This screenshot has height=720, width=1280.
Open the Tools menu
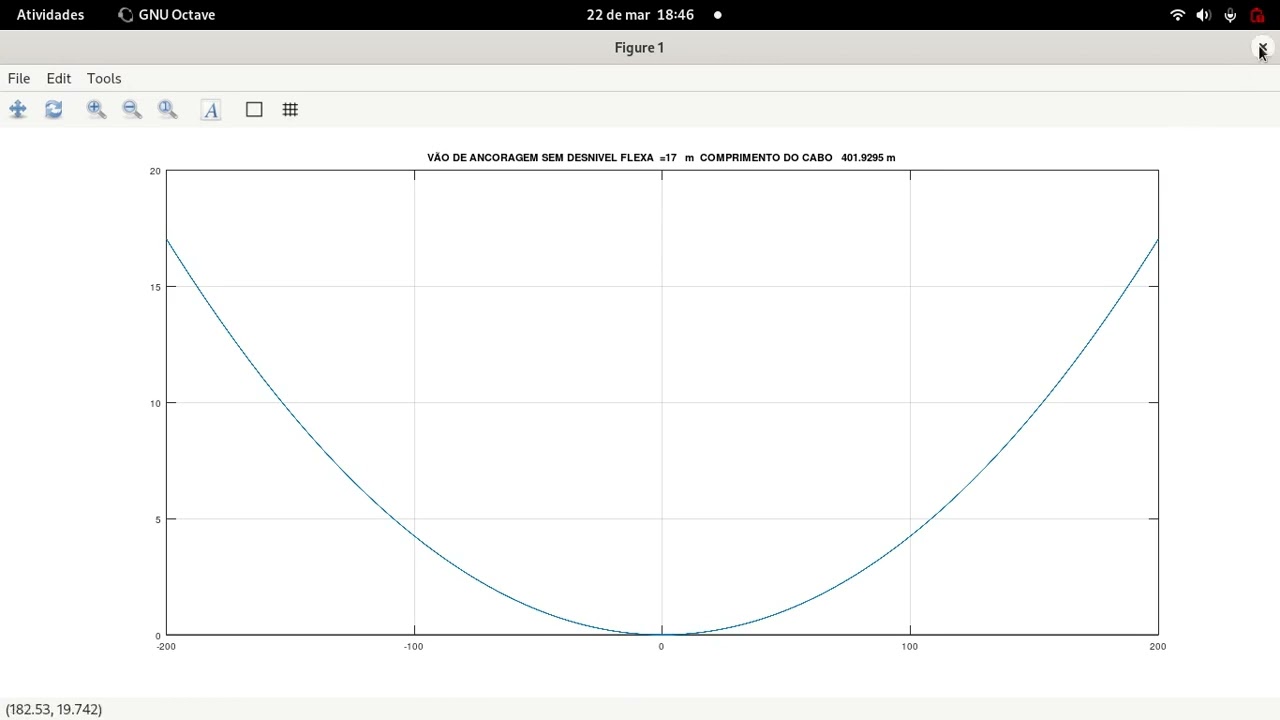[104, 78]
